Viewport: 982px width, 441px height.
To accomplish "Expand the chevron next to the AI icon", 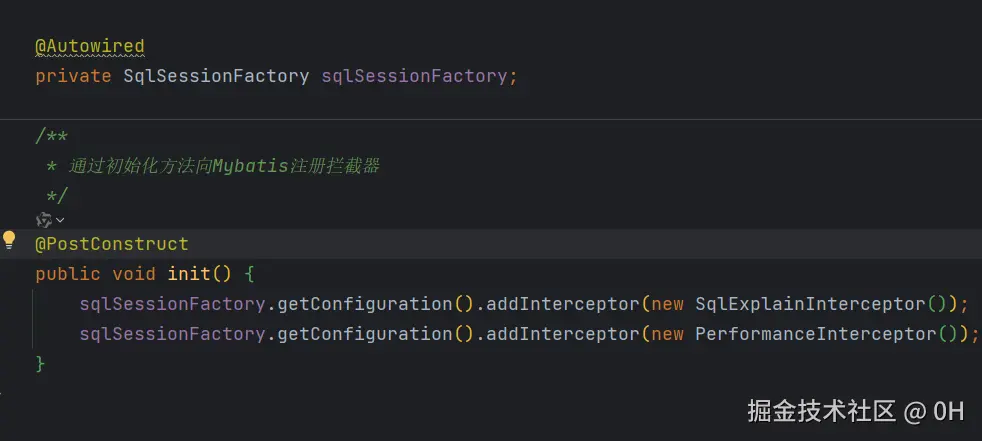I will (60, 220).
